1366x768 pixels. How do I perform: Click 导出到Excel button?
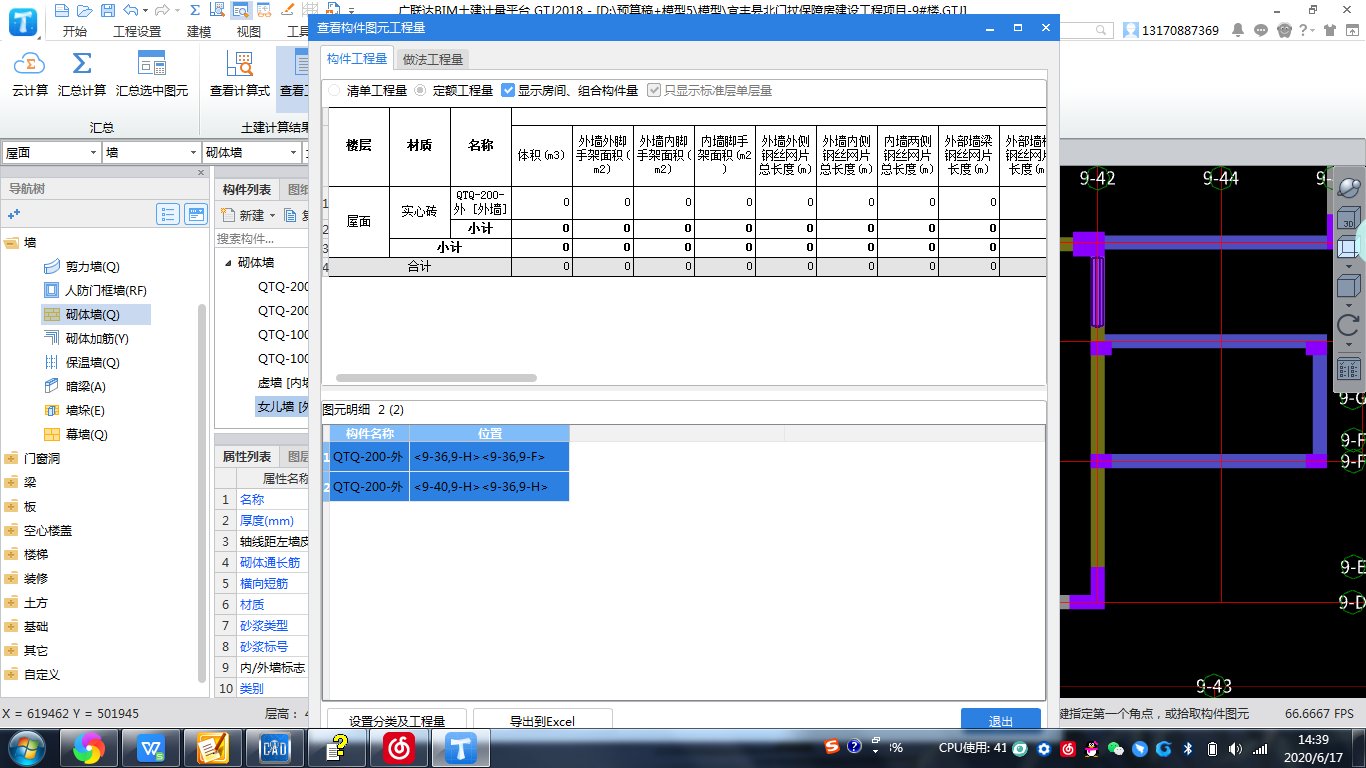pyautogui.click(x=542, y=720)
